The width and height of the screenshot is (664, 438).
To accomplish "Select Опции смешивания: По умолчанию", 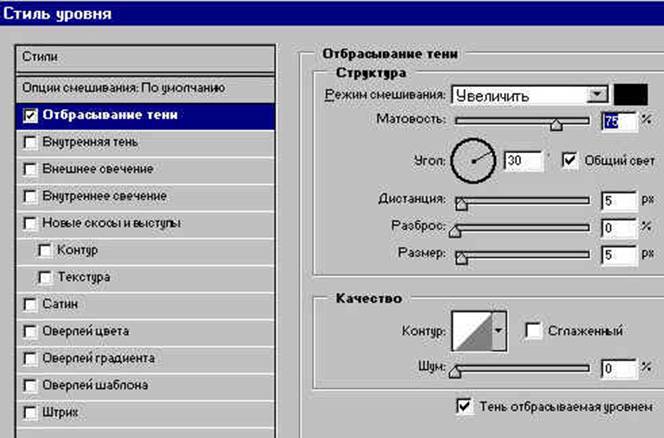I will tap(145, 89).
